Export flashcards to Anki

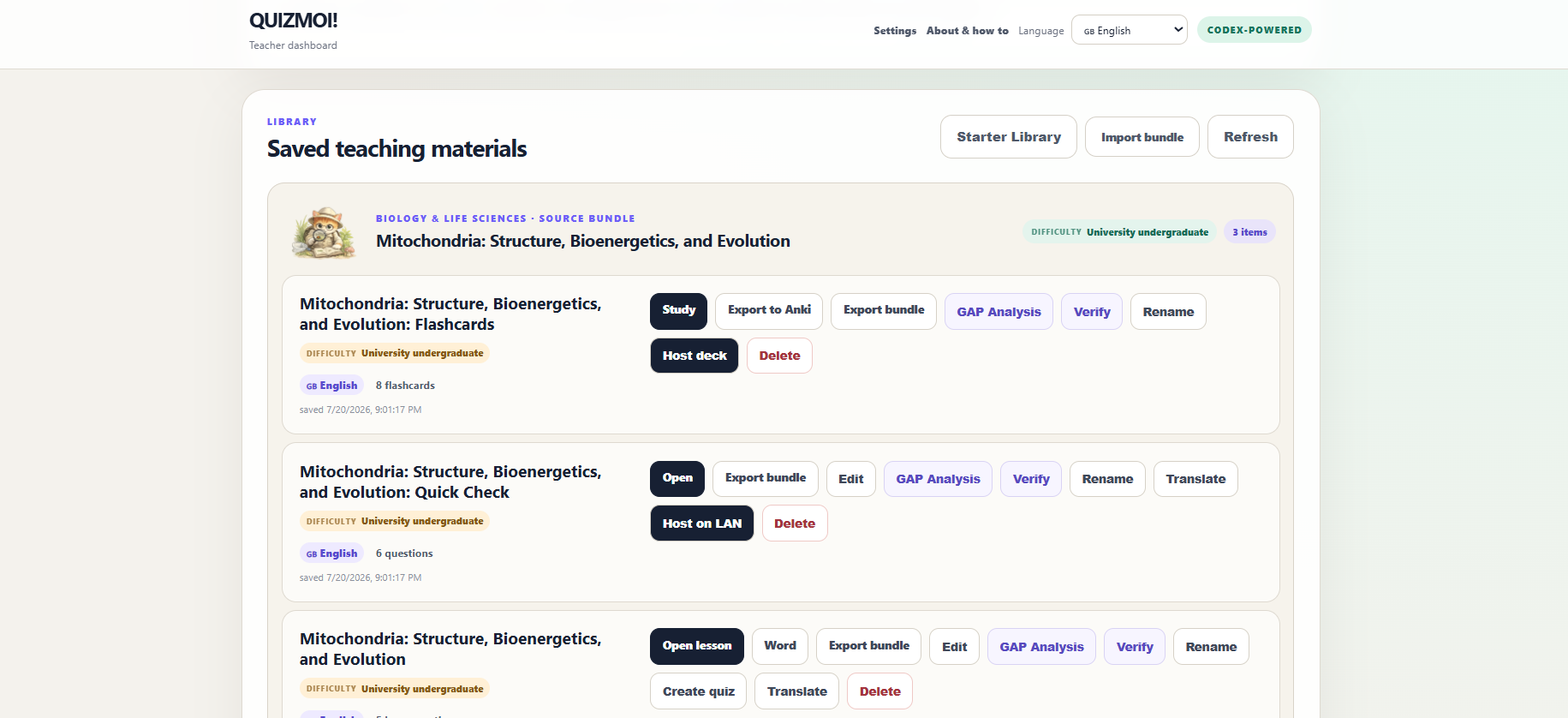769,311
